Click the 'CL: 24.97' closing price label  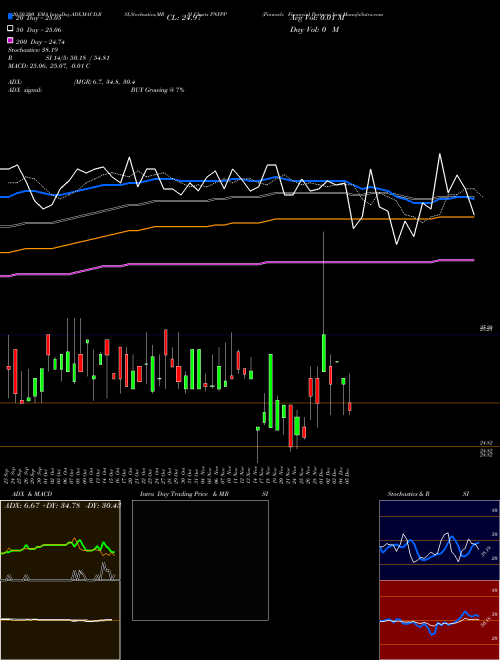pos(184,18)
